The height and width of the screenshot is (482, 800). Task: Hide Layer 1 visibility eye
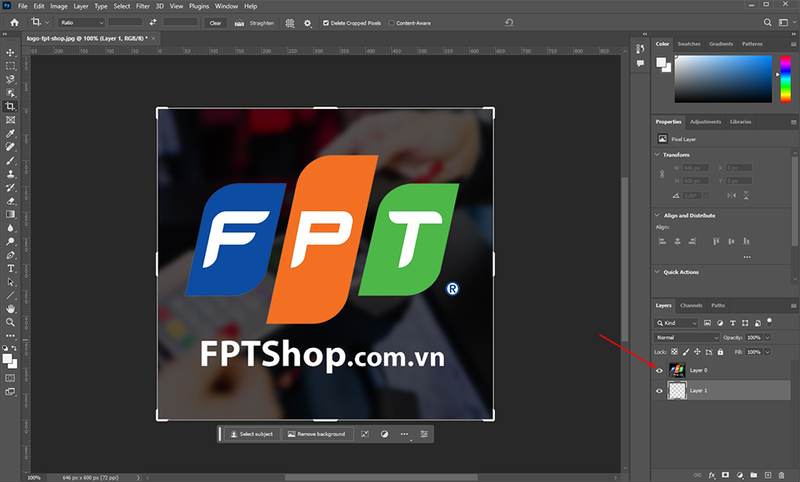[659, 391]
